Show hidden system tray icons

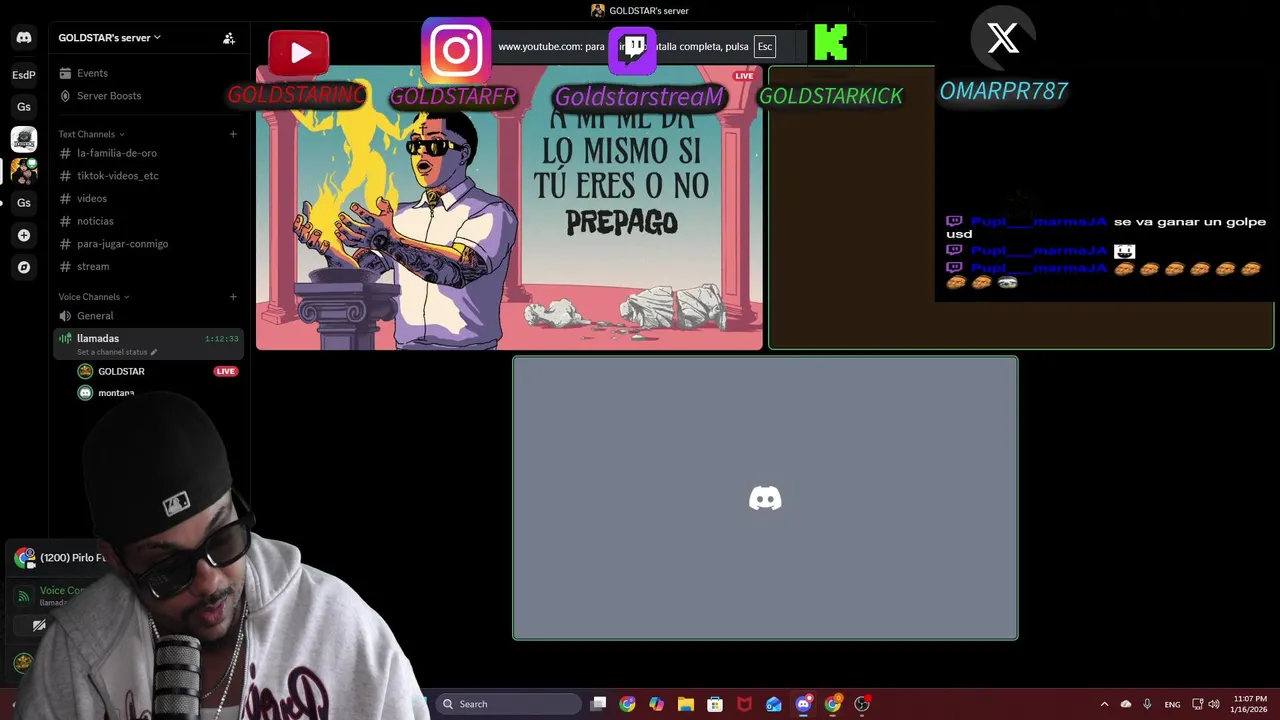click(1104, 704)
